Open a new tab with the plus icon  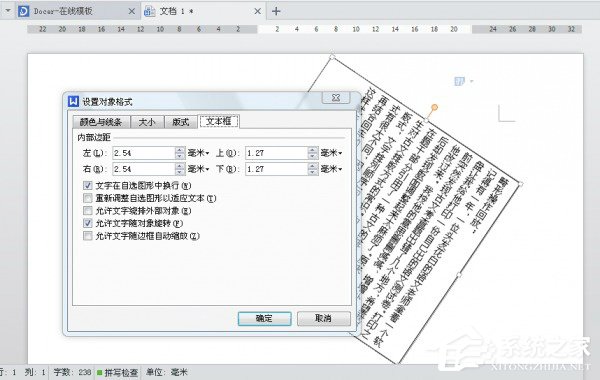pyautogui.click(x=276, y=11)
